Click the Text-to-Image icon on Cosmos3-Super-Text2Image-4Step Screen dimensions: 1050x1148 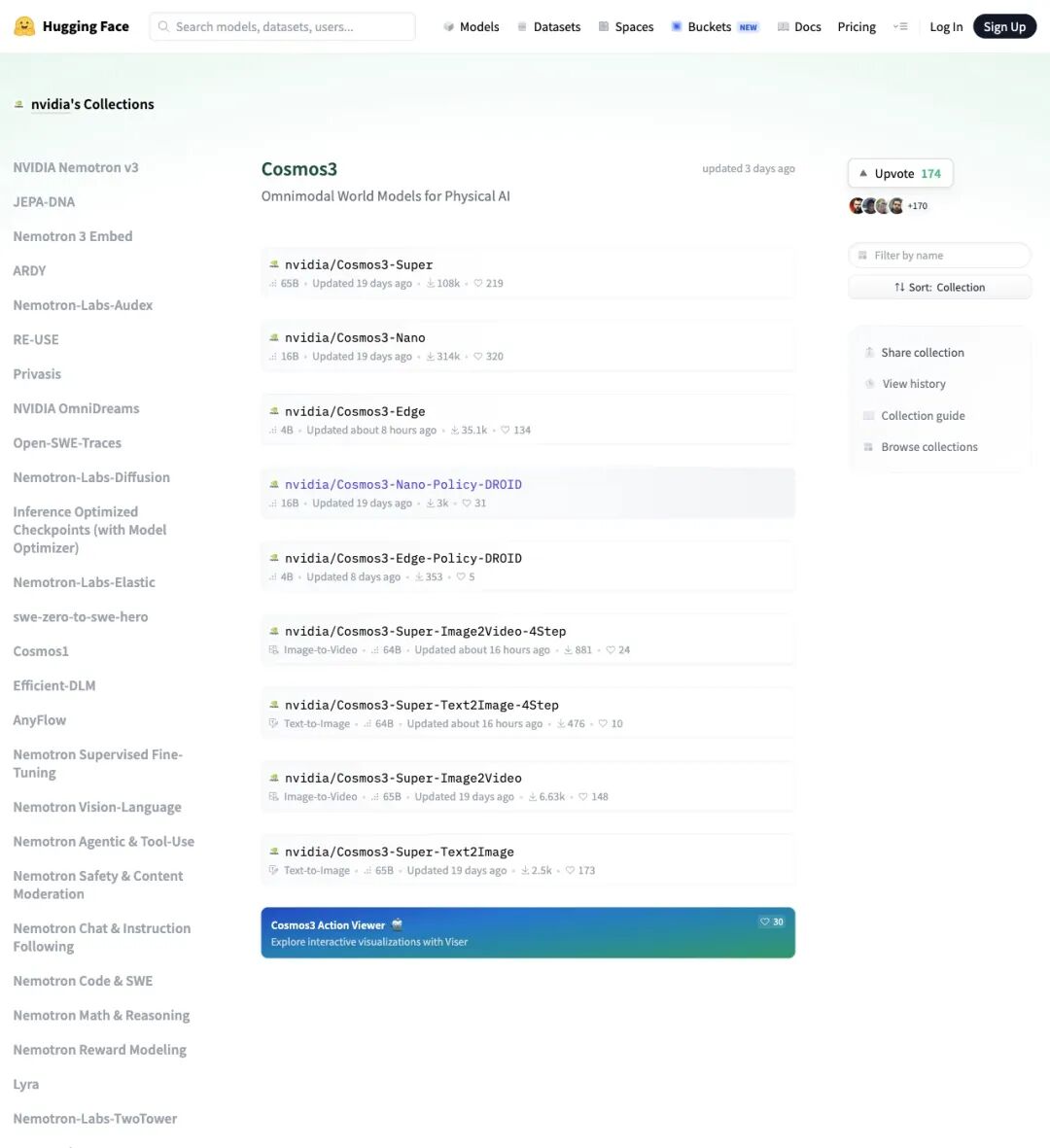pos(274,723)
